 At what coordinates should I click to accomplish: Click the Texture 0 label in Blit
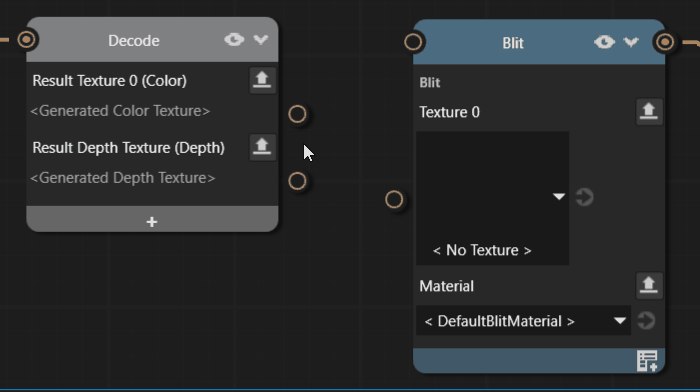tap(449, 112)
